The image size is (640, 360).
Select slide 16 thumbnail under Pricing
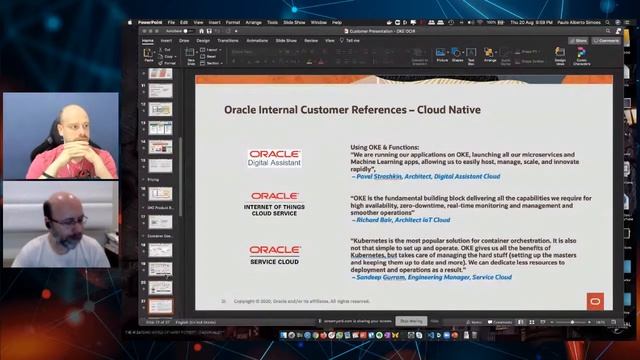click(x=160, y=193)
